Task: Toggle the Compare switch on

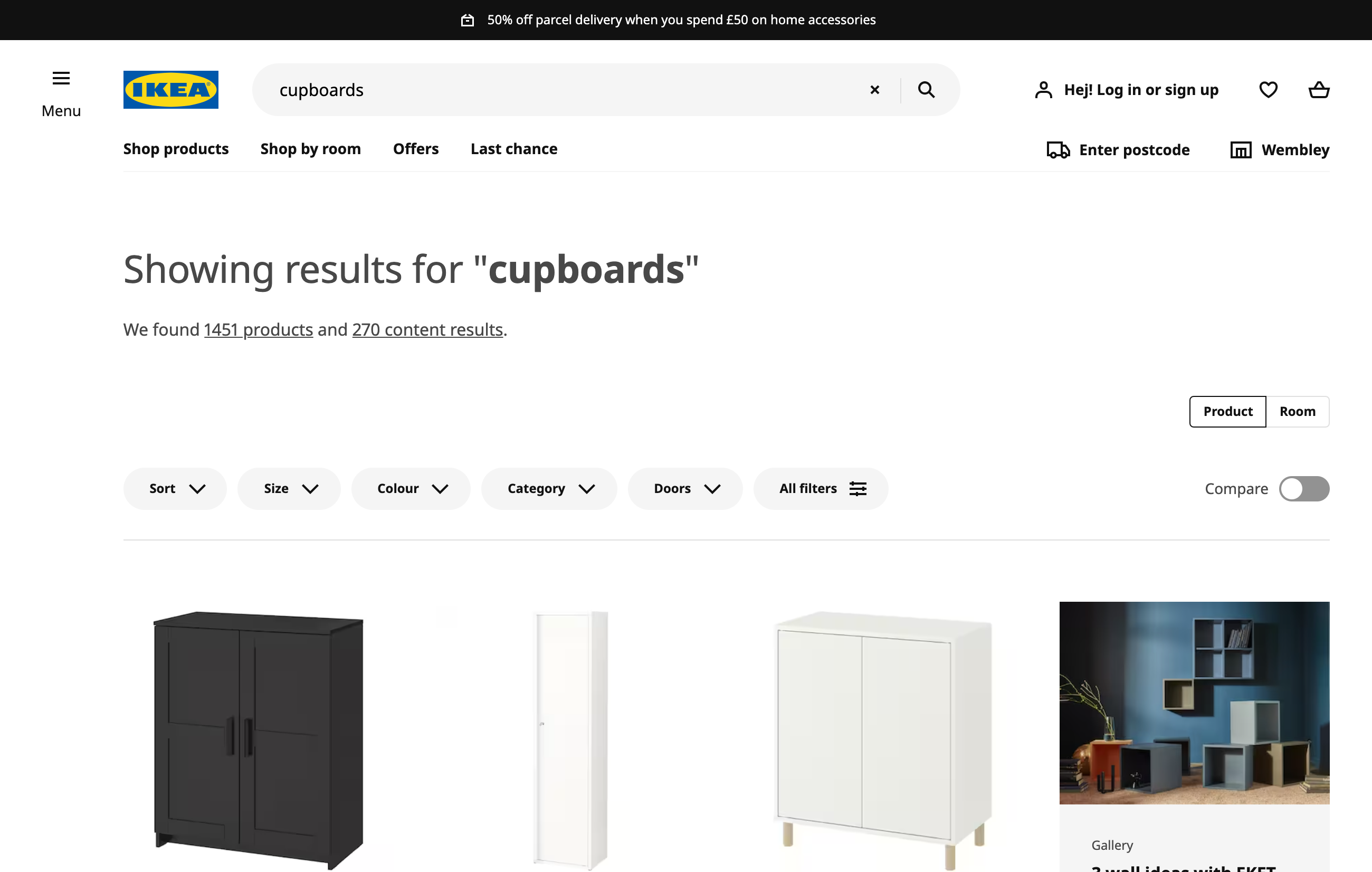Action: pos(1304,489)
